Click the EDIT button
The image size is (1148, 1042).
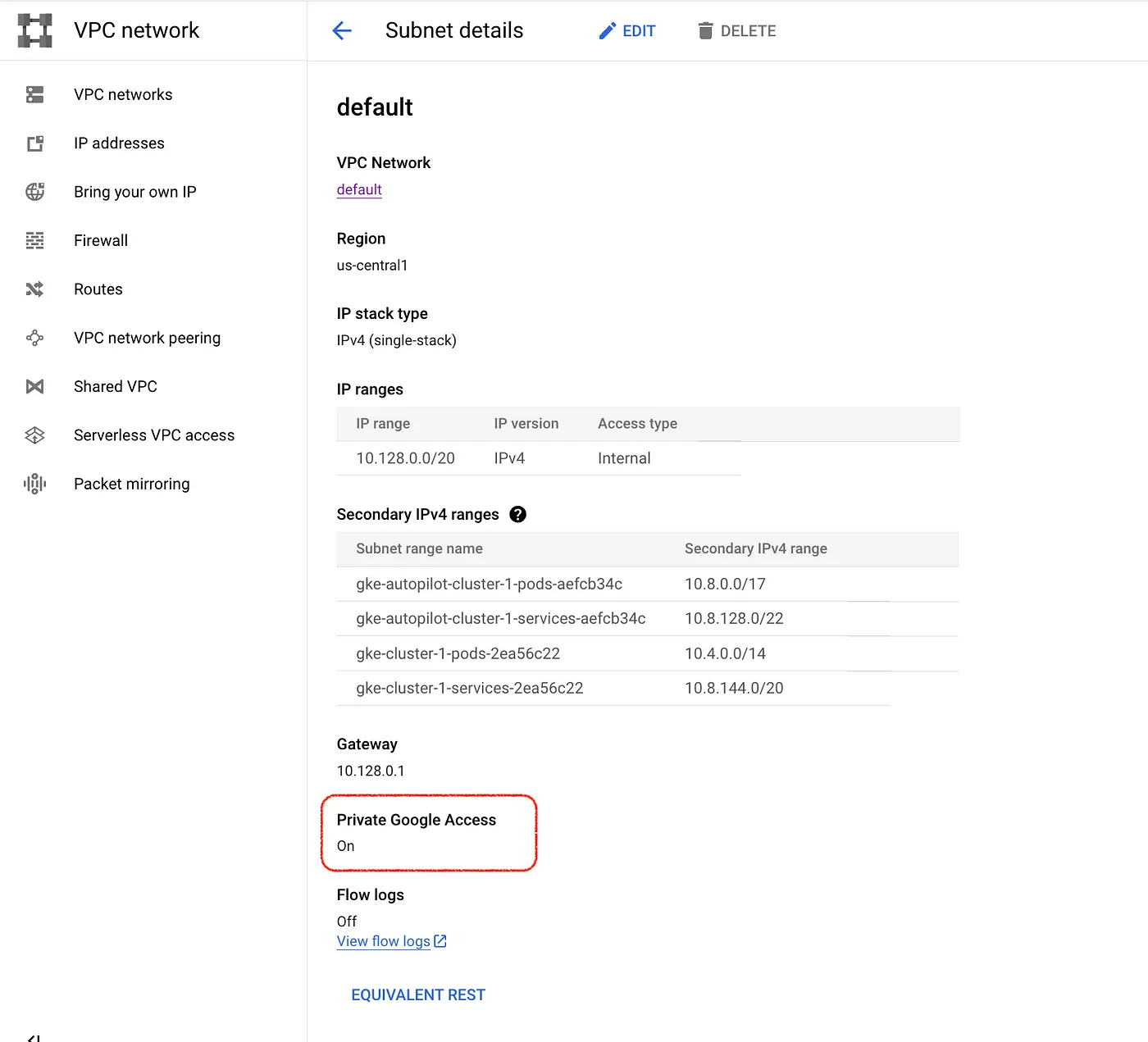(x=627, y=31)
